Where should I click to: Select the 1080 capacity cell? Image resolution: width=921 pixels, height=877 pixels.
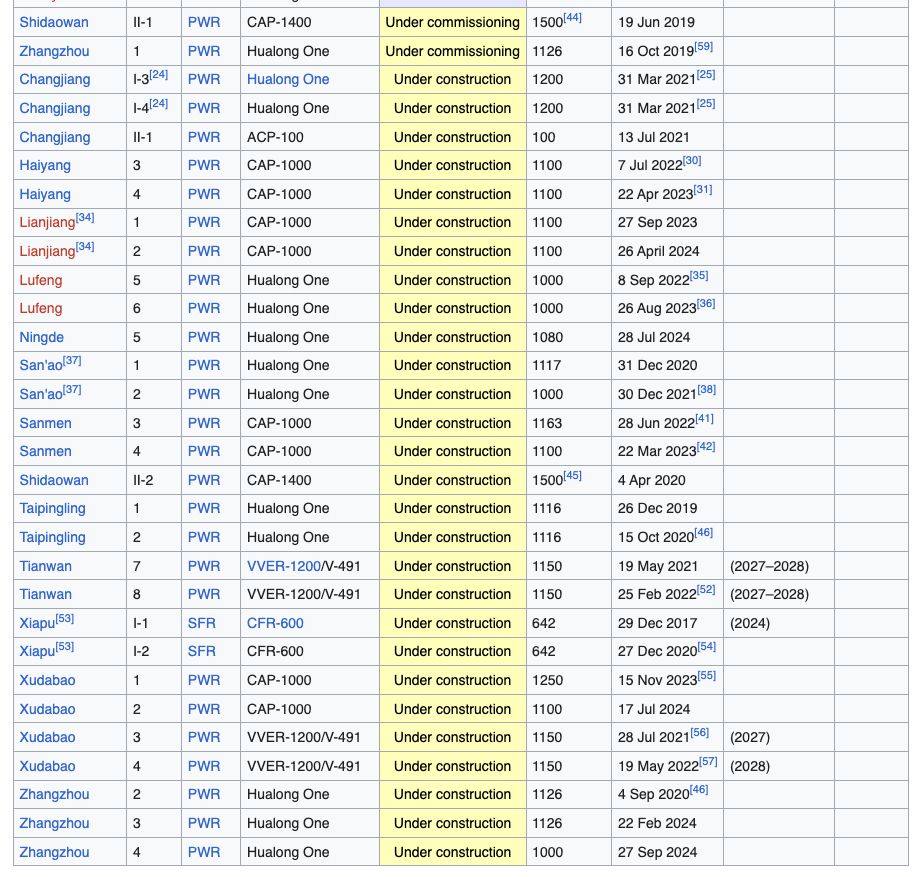coord(569,337)
